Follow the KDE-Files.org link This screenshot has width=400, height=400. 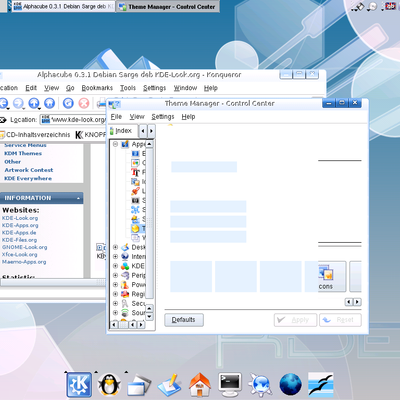point(19,240)
